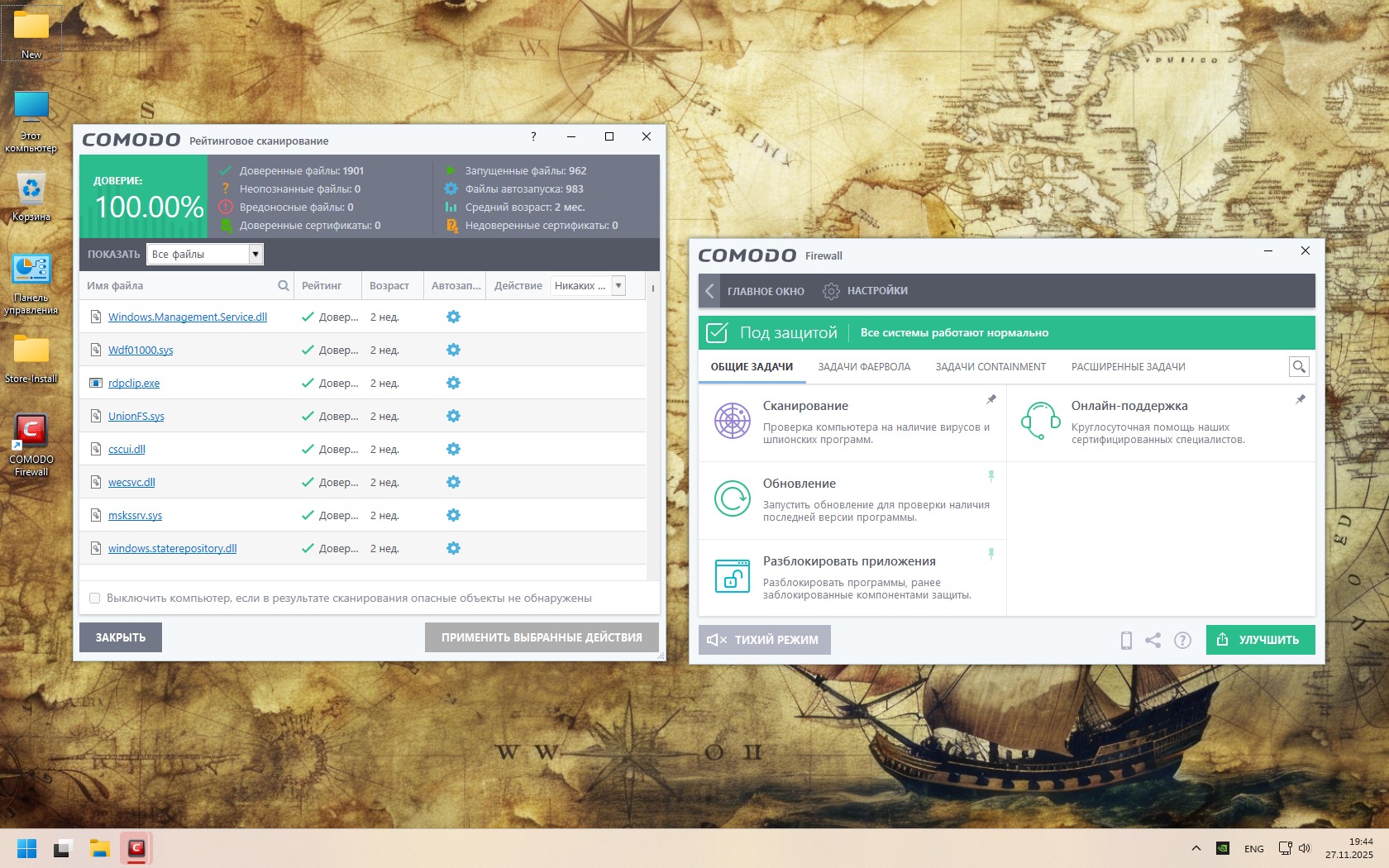
Task: Click ПРИМЕНИТЬ ВЫБРАННЫЕ ДЕЙСТВИЯ button
Action: point(542,637)
